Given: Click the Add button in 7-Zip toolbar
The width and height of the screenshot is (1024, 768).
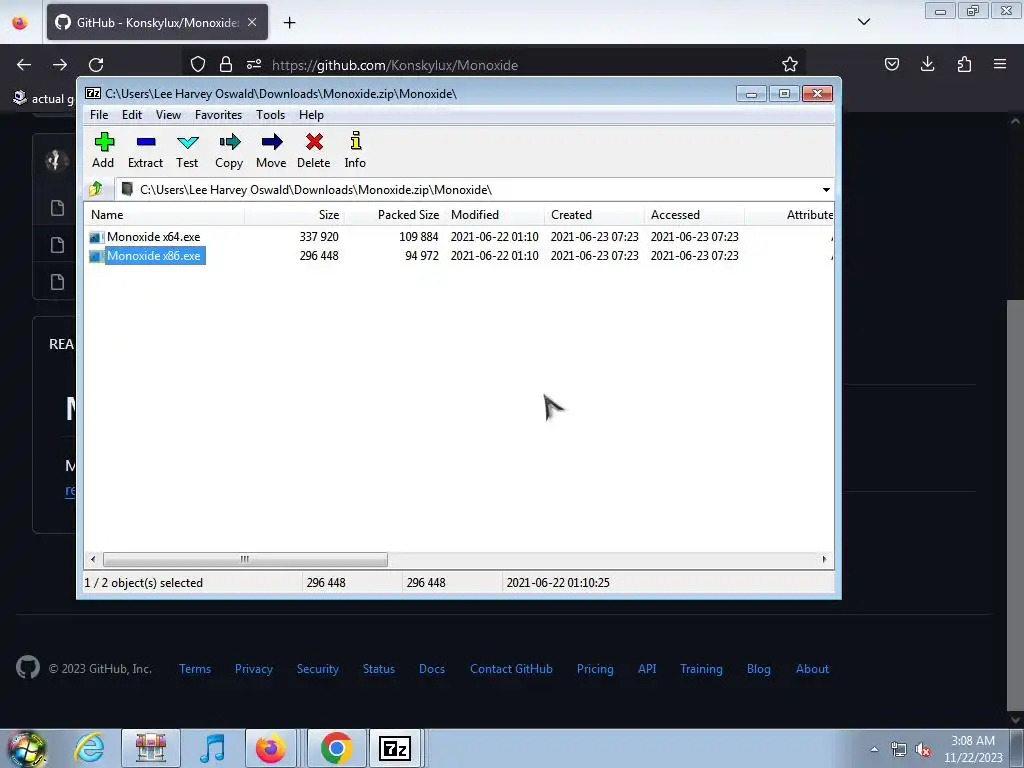Looking at the screenshot, I should [103, 151].
